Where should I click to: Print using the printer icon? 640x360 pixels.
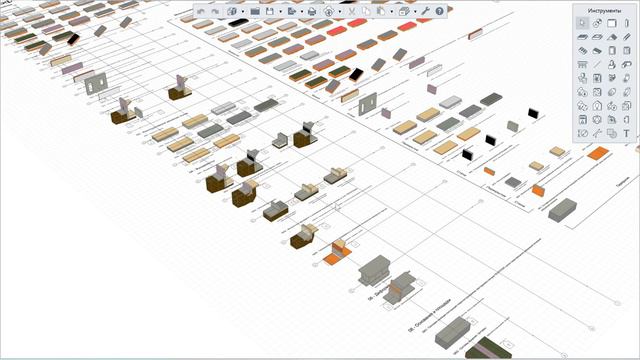tap(312, 11)
